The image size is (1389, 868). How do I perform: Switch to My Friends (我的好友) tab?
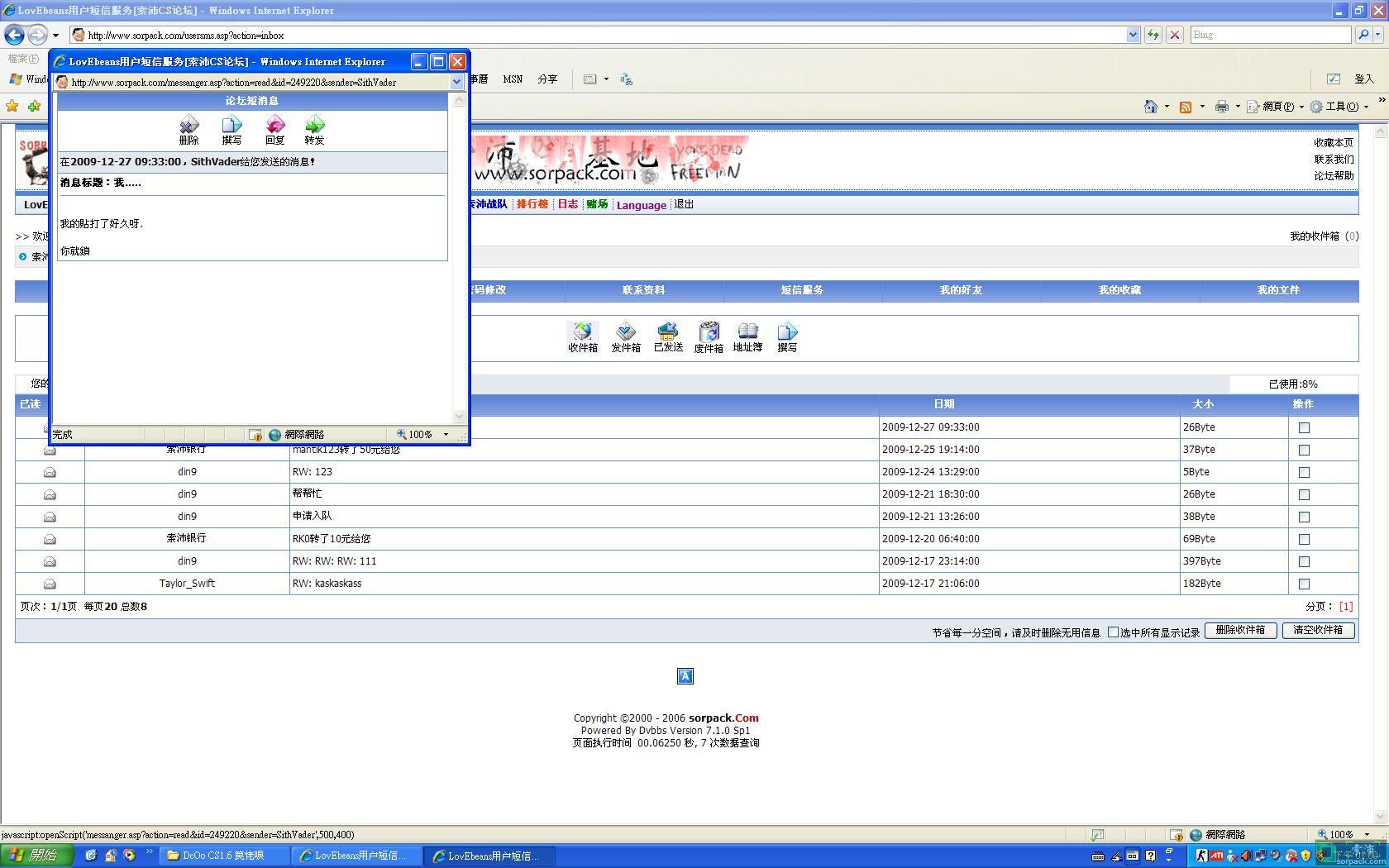click(x=961, y=290)
